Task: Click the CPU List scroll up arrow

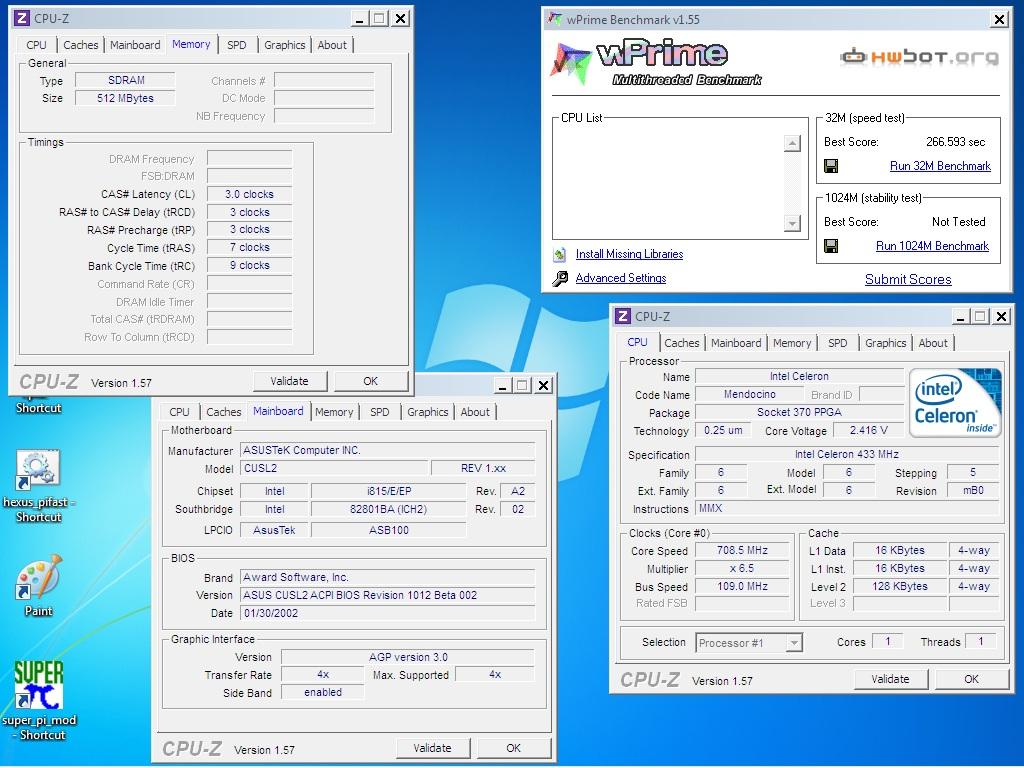Action: pos(792,143)
